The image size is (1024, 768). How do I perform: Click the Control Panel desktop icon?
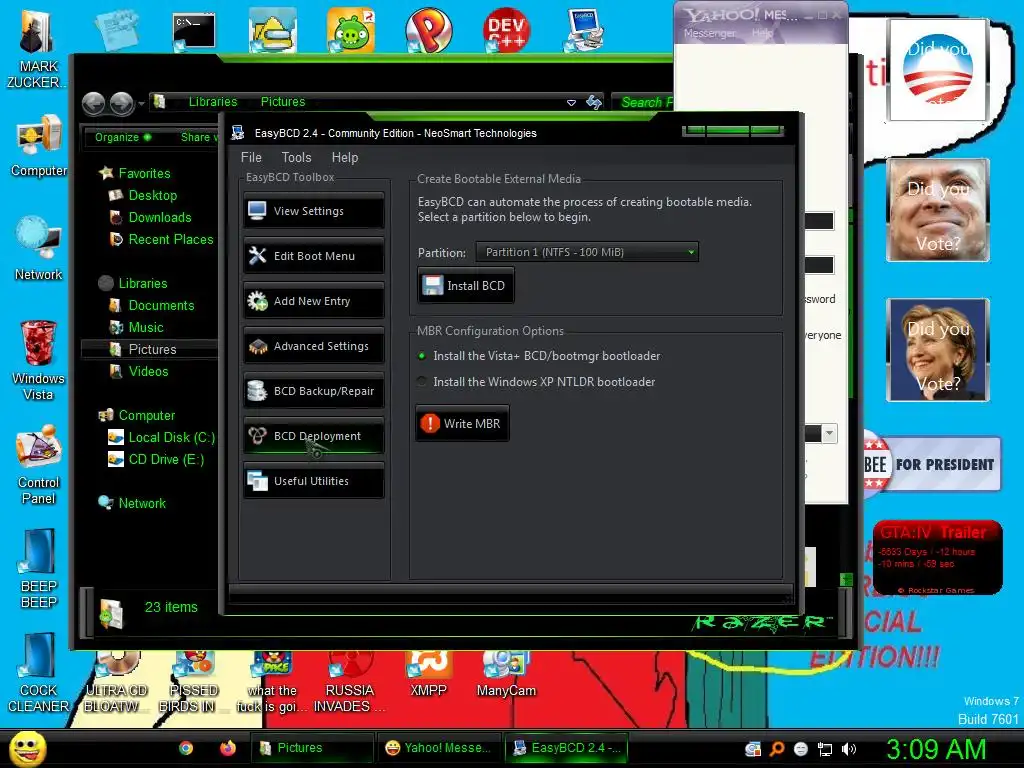coord(39,465)
